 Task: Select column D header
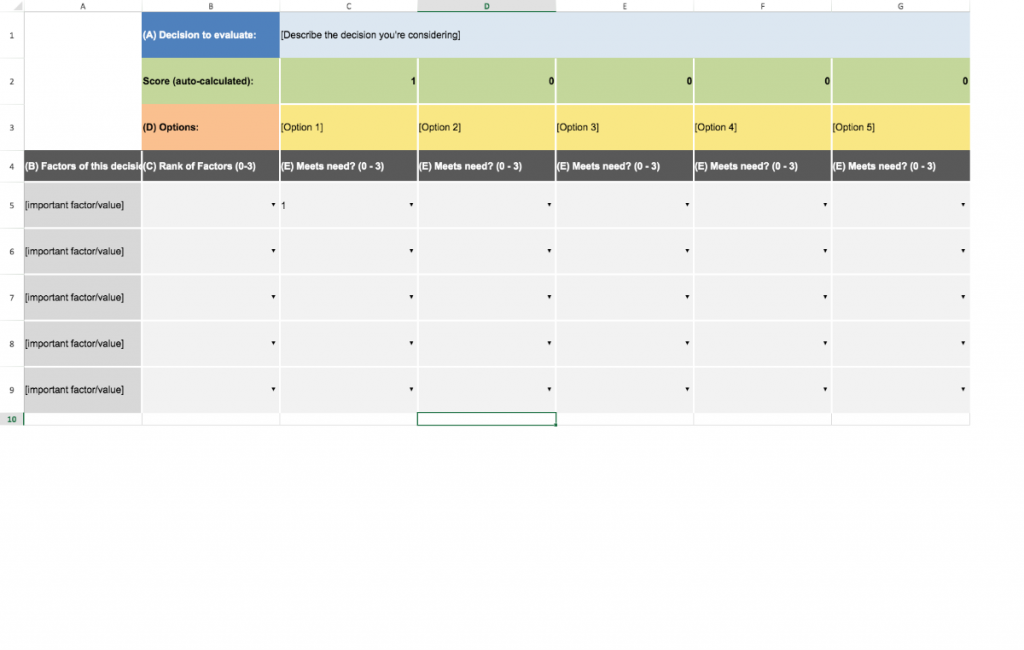coord(486,6)
